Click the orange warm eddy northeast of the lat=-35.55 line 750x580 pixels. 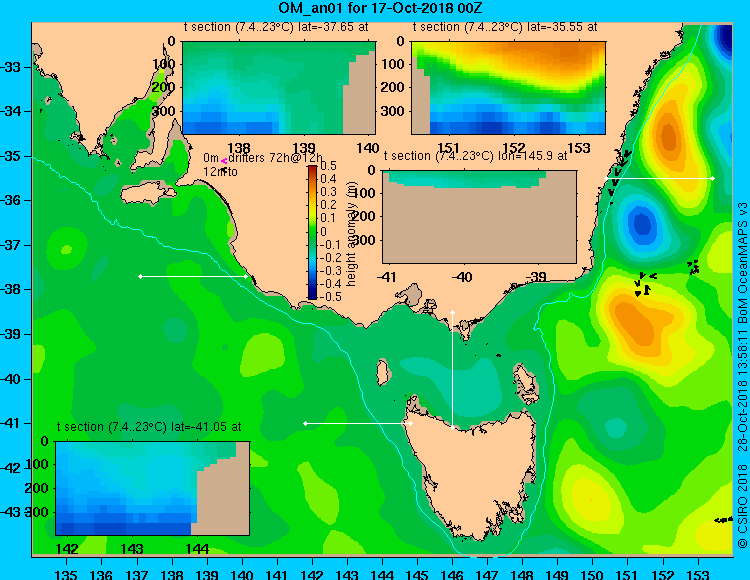coord(669,138)
